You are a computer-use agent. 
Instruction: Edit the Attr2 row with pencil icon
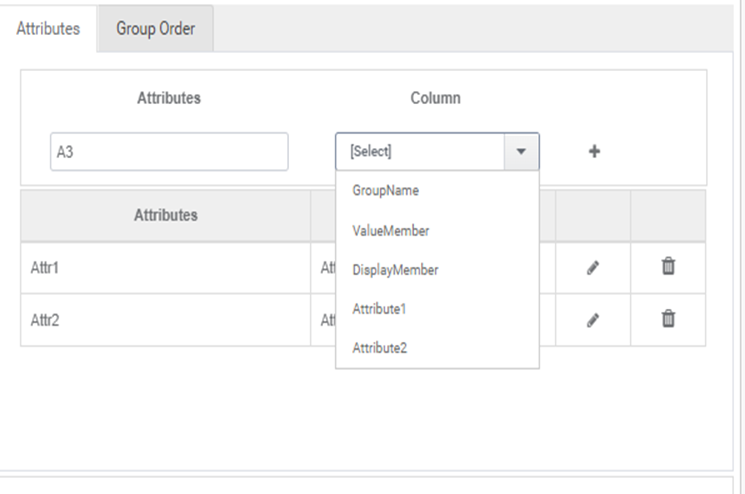pos(592,320)
